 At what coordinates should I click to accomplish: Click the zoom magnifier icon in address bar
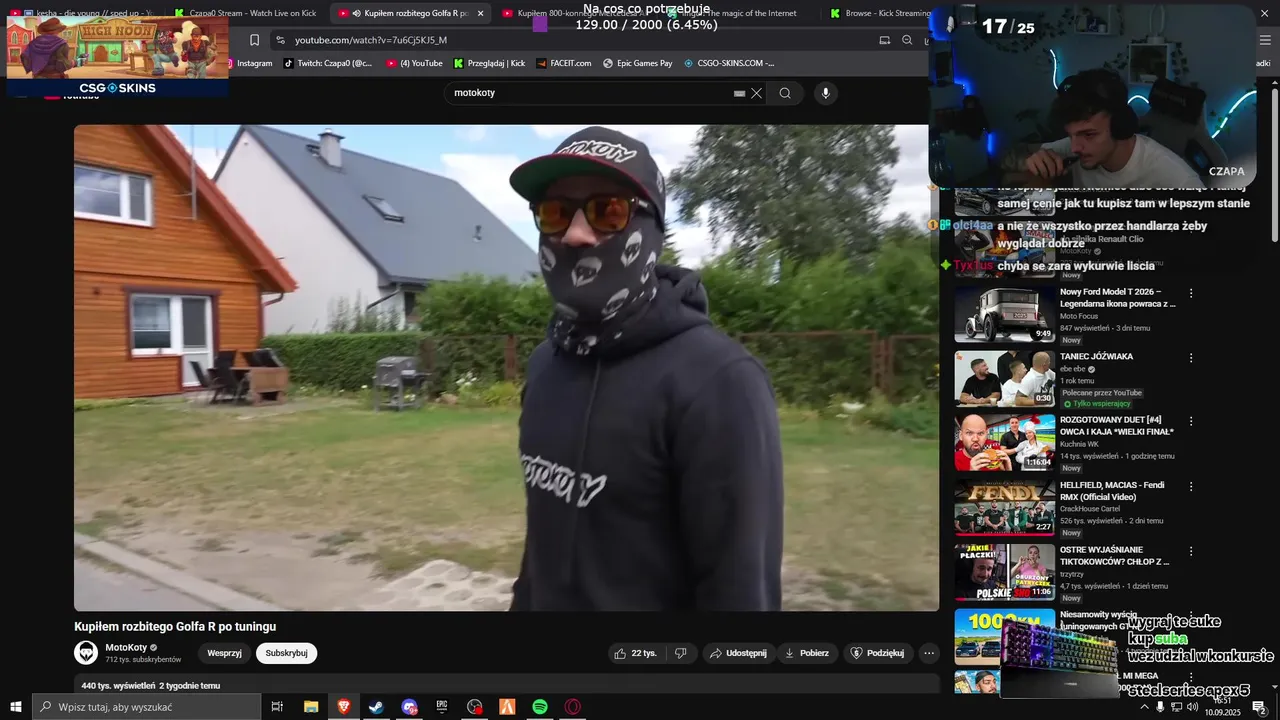(907, 40)
